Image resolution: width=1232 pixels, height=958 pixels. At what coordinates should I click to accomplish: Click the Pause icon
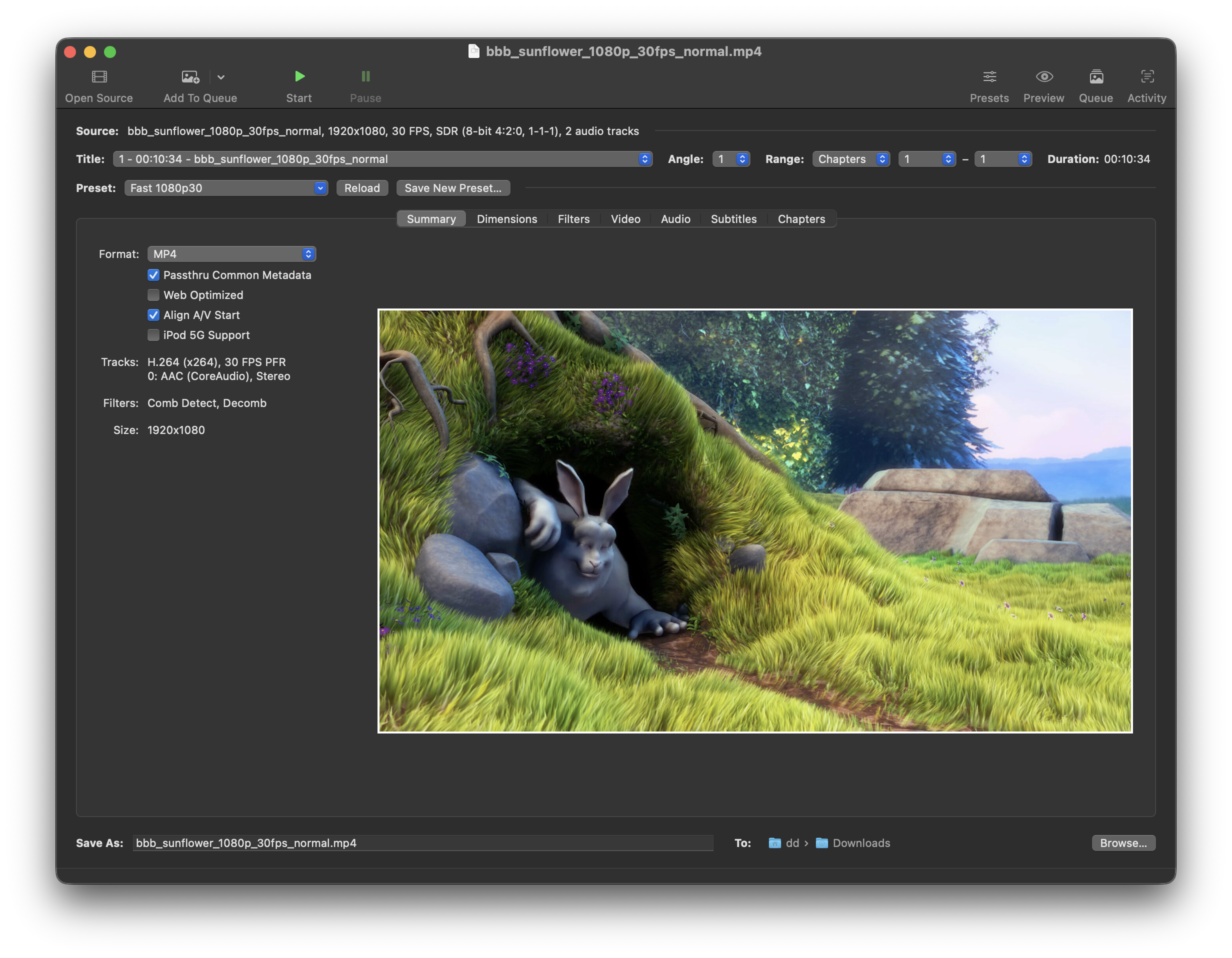[x=365, y=76]
